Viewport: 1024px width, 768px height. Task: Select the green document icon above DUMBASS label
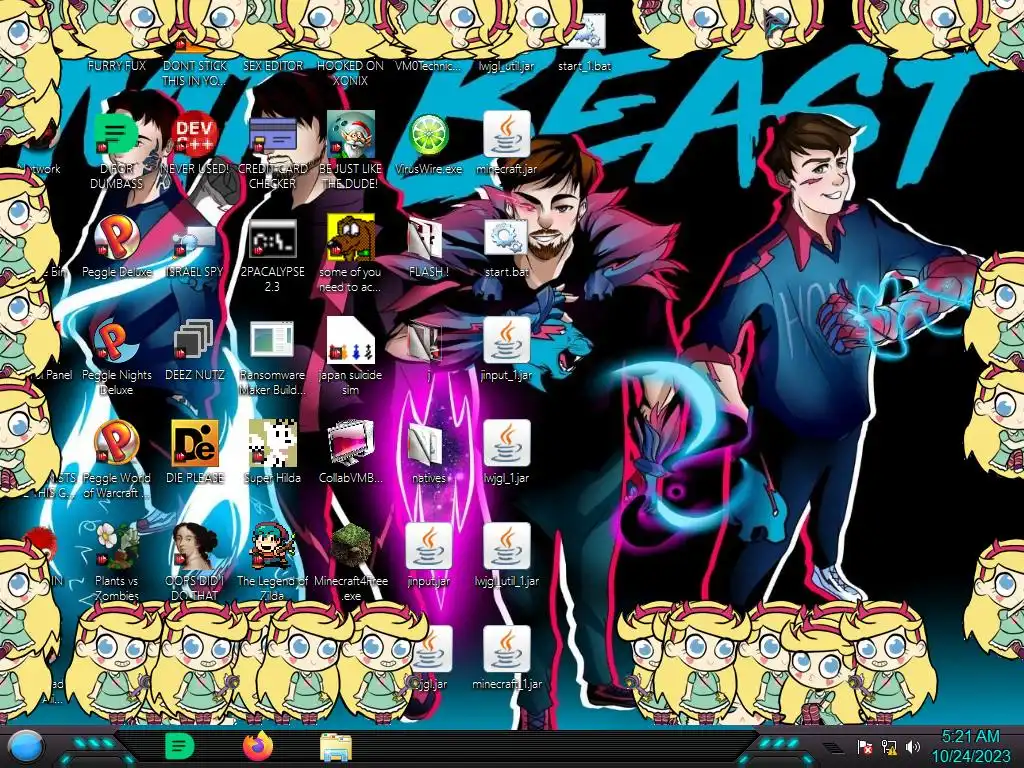click(116, 135)
